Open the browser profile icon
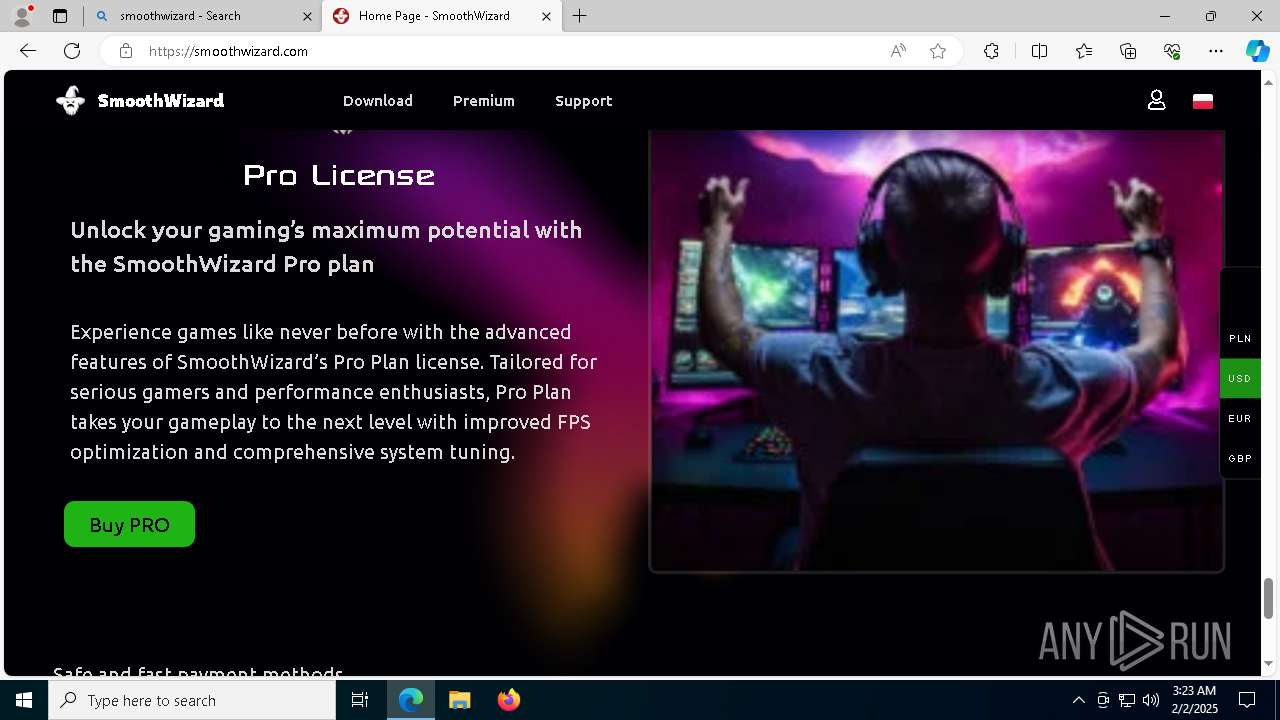1280x720 pixels. click(x=21, y=16)
